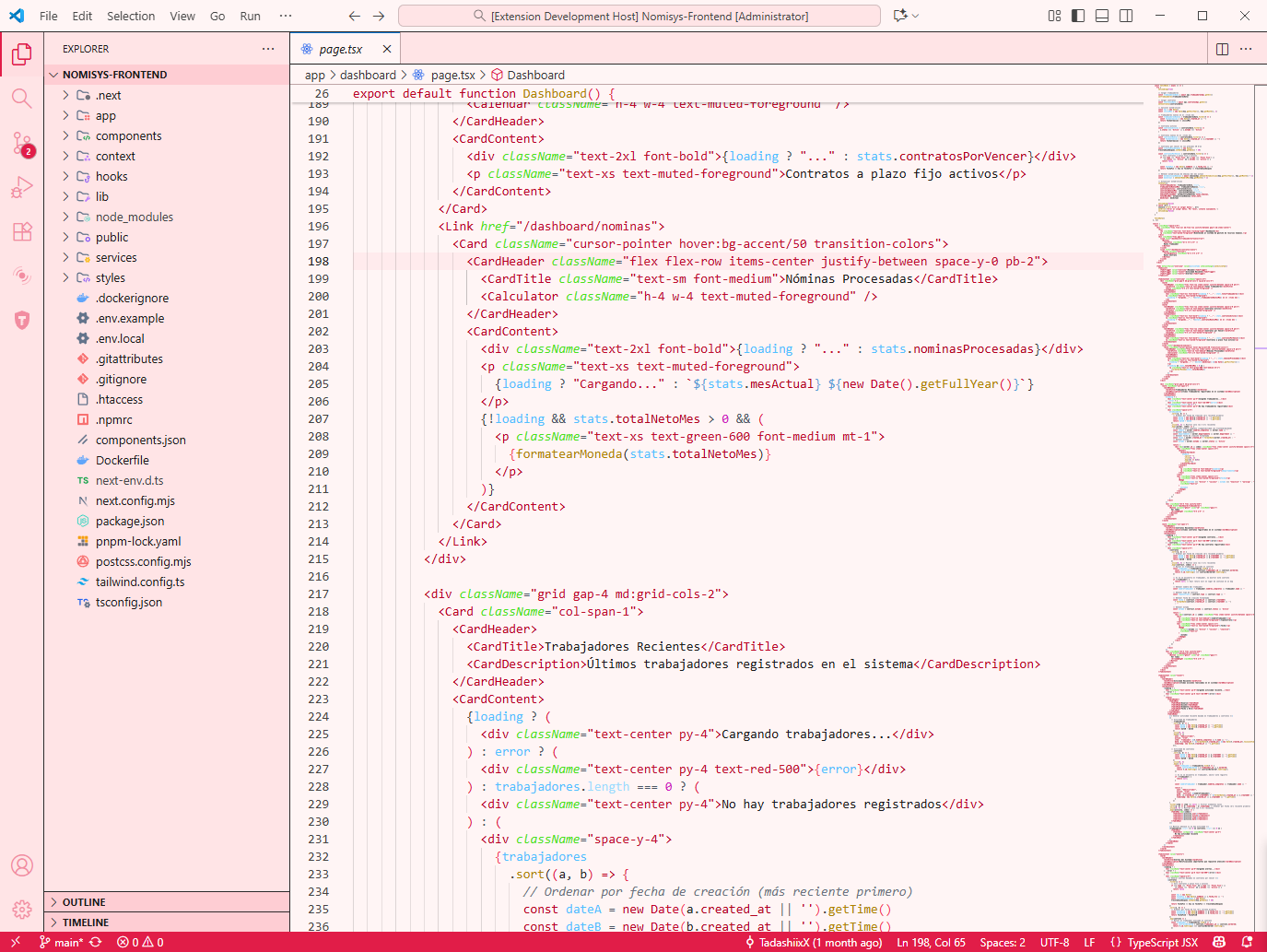Open the Dockerfile file
1267x952 pixels.
click(x=166, y=460)
